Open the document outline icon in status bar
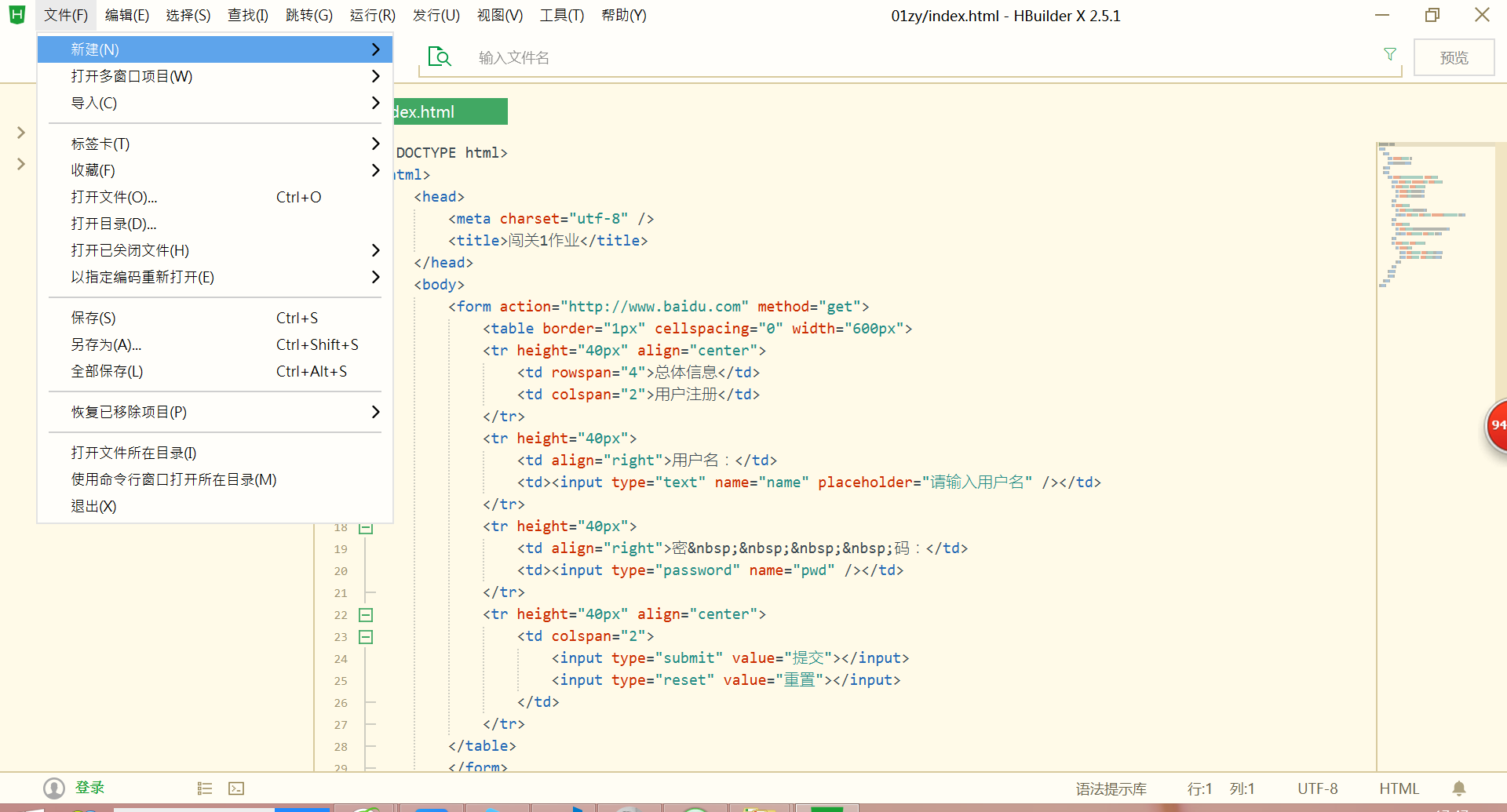This screenshot has width=1507, height=812. [x=204, y=788]
